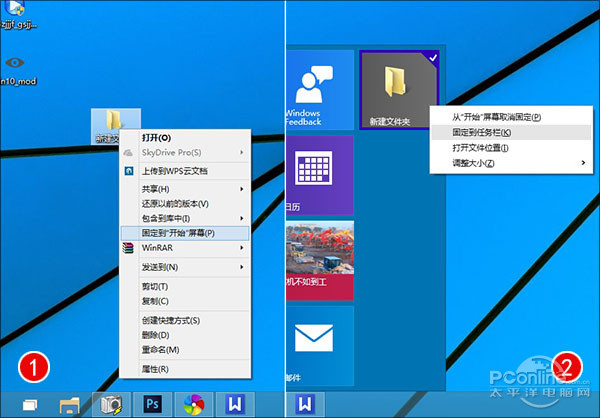Expand the 包含到库中(I) submenu arrow
Viewport: 600px width, 418px height.
pyautogui.click(x=241, y=218)
